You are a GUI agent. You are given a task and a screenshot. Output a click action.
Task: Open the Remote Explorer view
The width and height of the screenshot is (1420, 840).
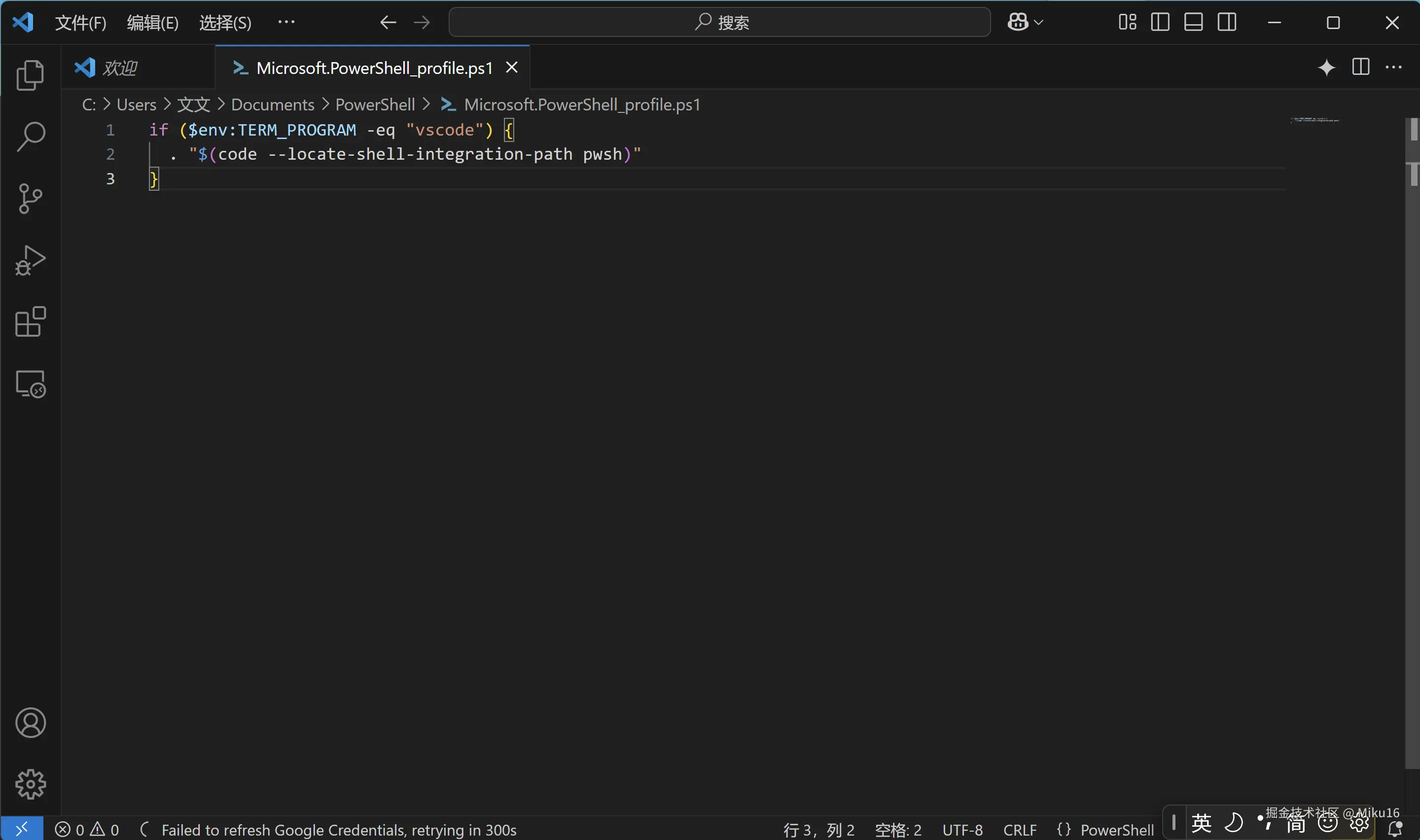[30, 385]
